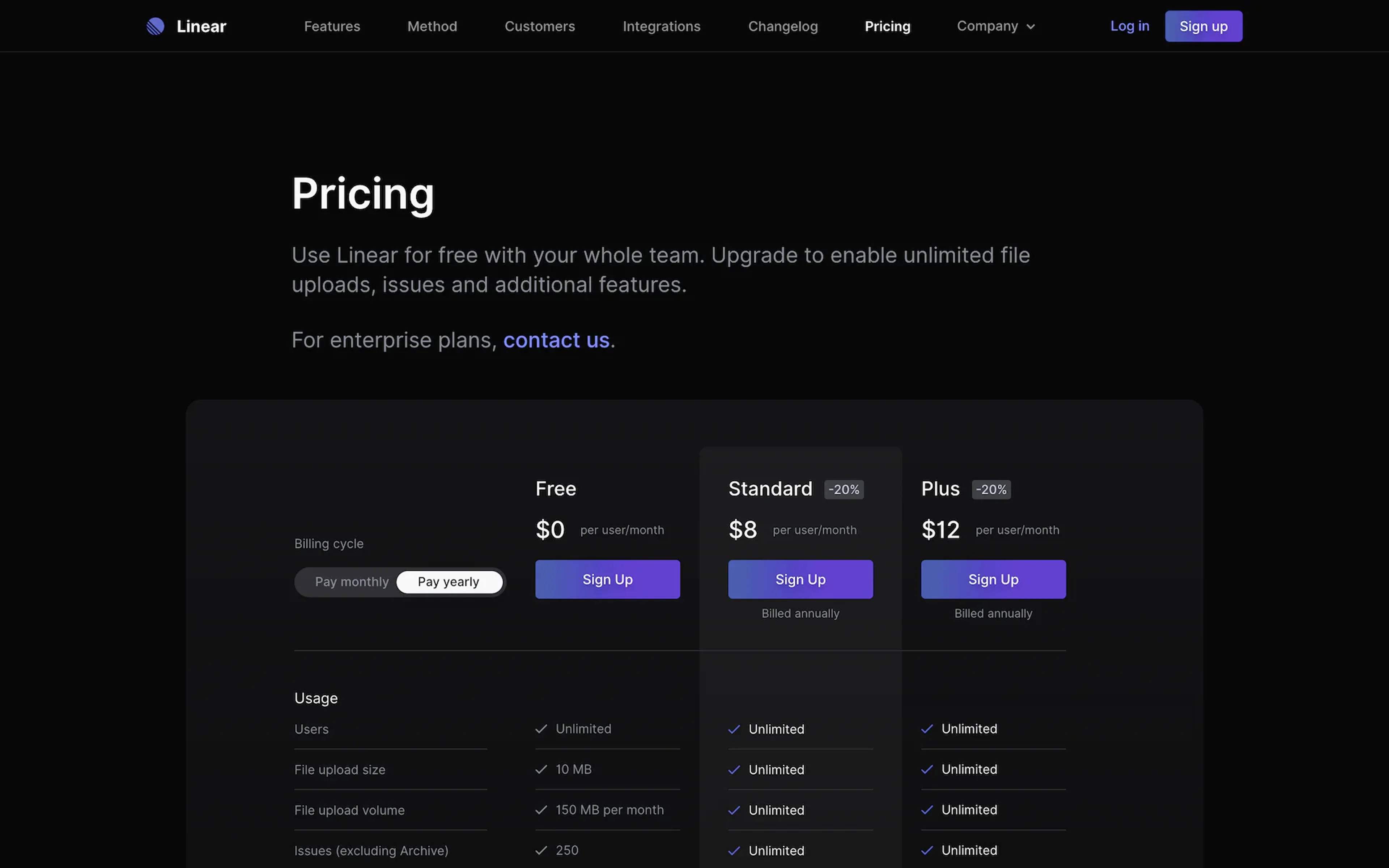Open the Company menu
Image resolution: width=1389 pixels, height=868 pixels.
987,26
